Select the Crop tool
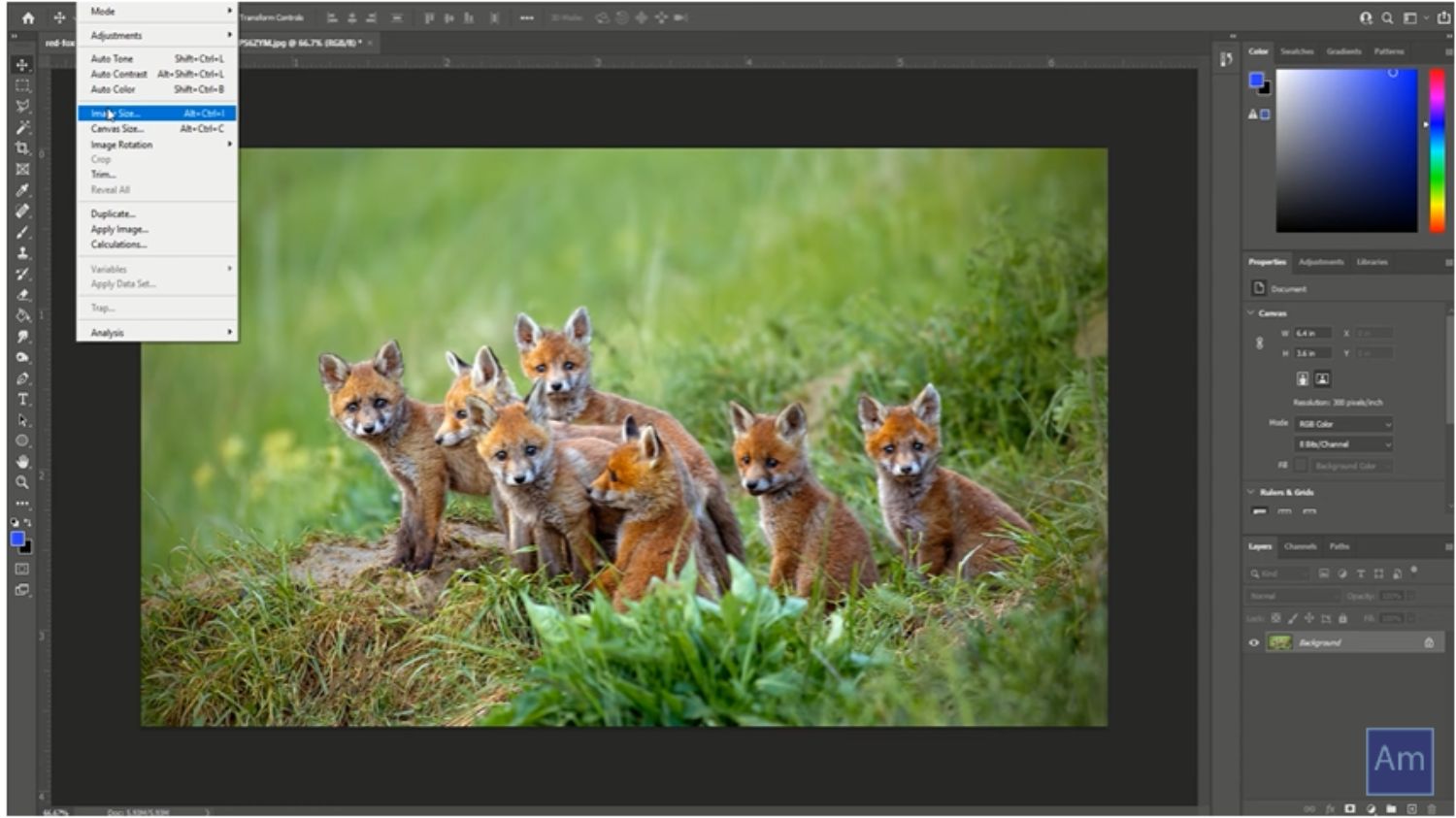The width and height of the screenshot is (1456, 818). coord(22,148)
